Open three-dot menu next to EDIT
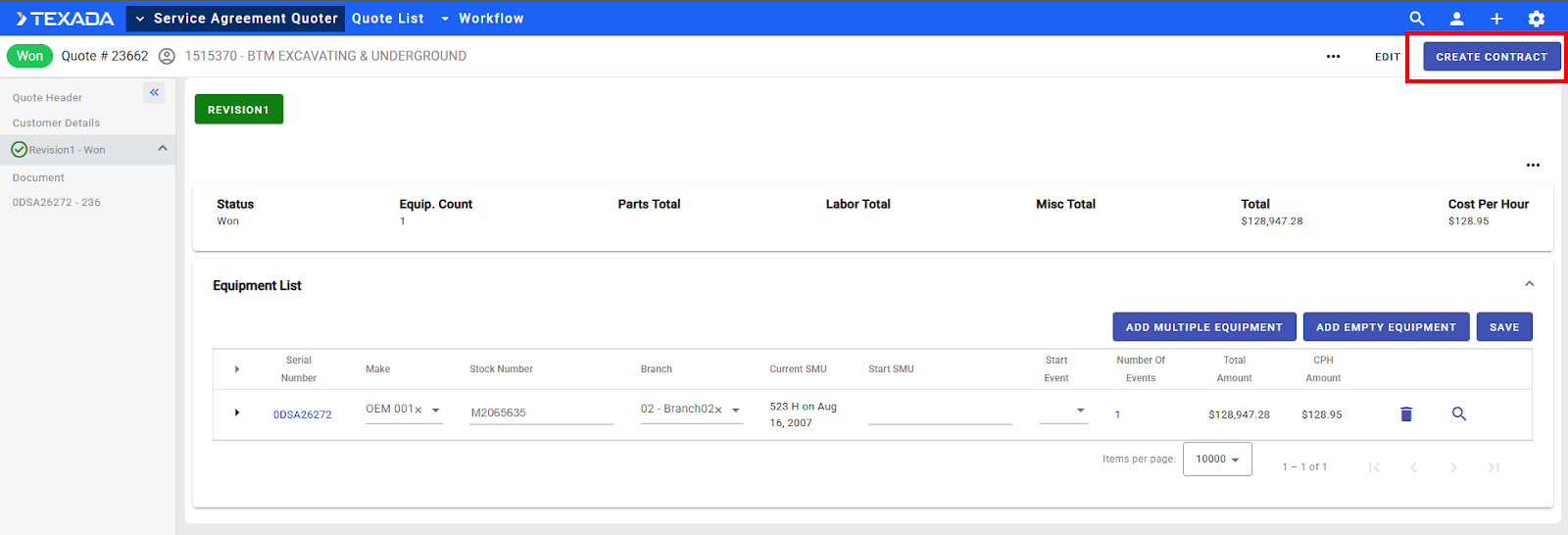1568x535 pixels. click(1333, 57)
